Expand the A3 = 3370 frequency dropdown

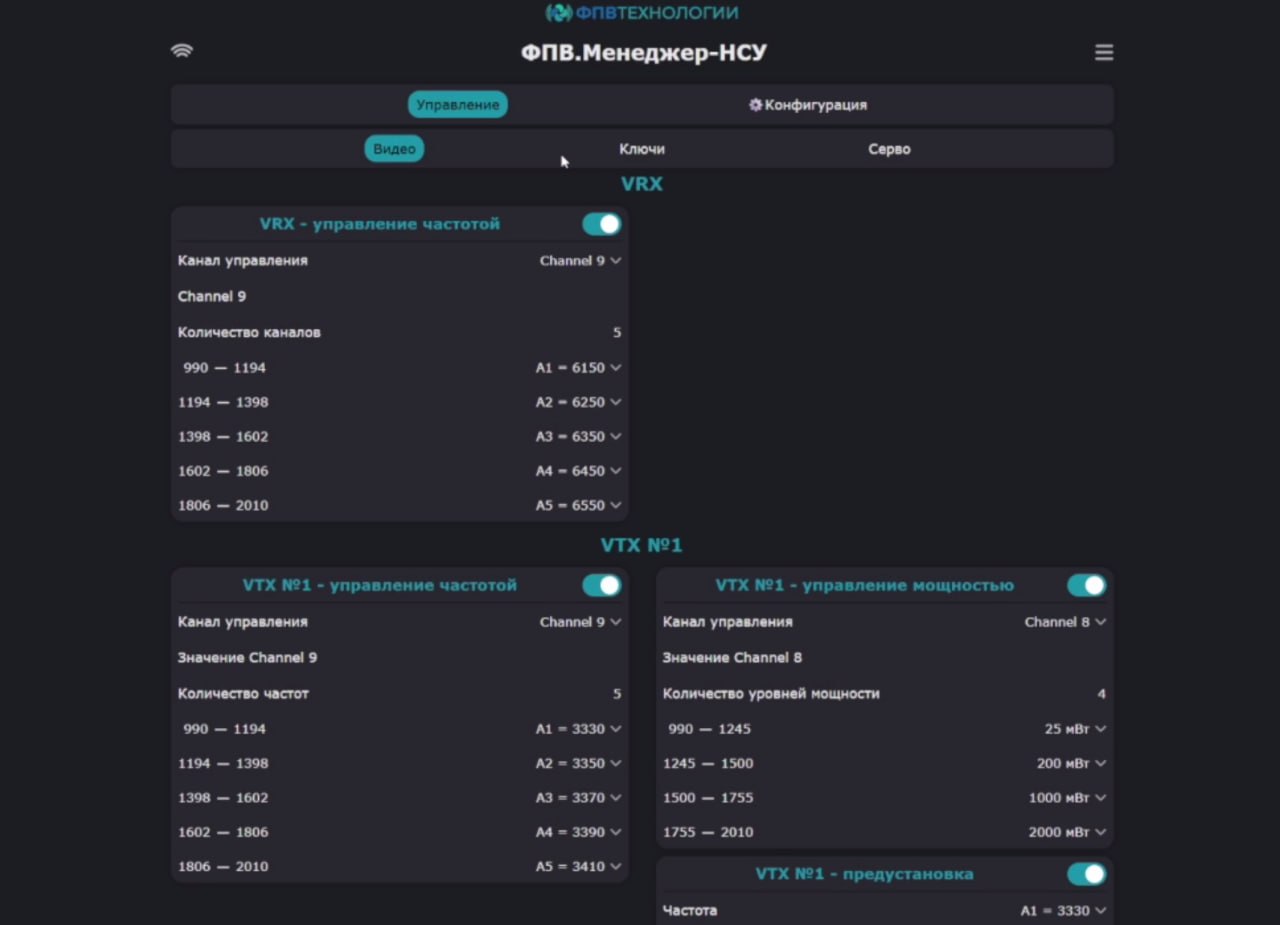click(578, 798)
